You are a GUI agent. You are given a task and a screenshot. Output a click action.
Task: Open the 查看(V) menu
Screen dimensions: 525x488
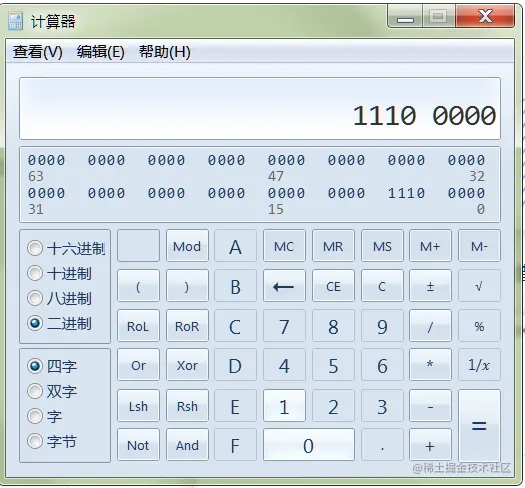pos(38,52)
